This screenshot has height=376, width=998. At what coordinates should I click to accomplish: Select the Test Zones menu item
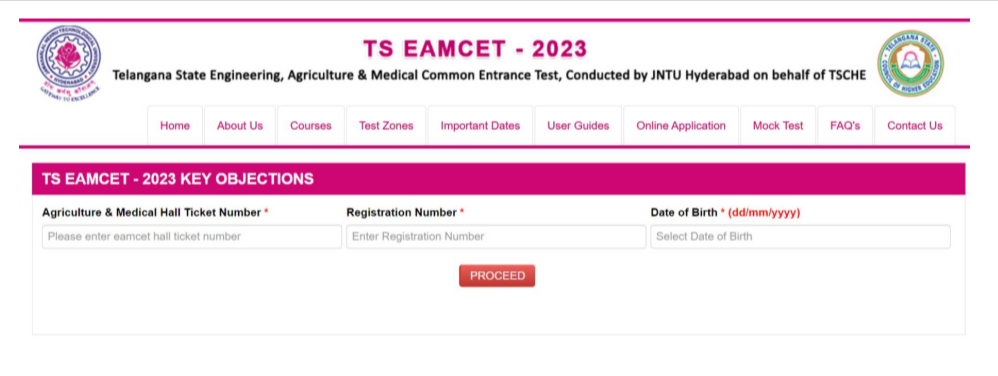coord(386,126)
